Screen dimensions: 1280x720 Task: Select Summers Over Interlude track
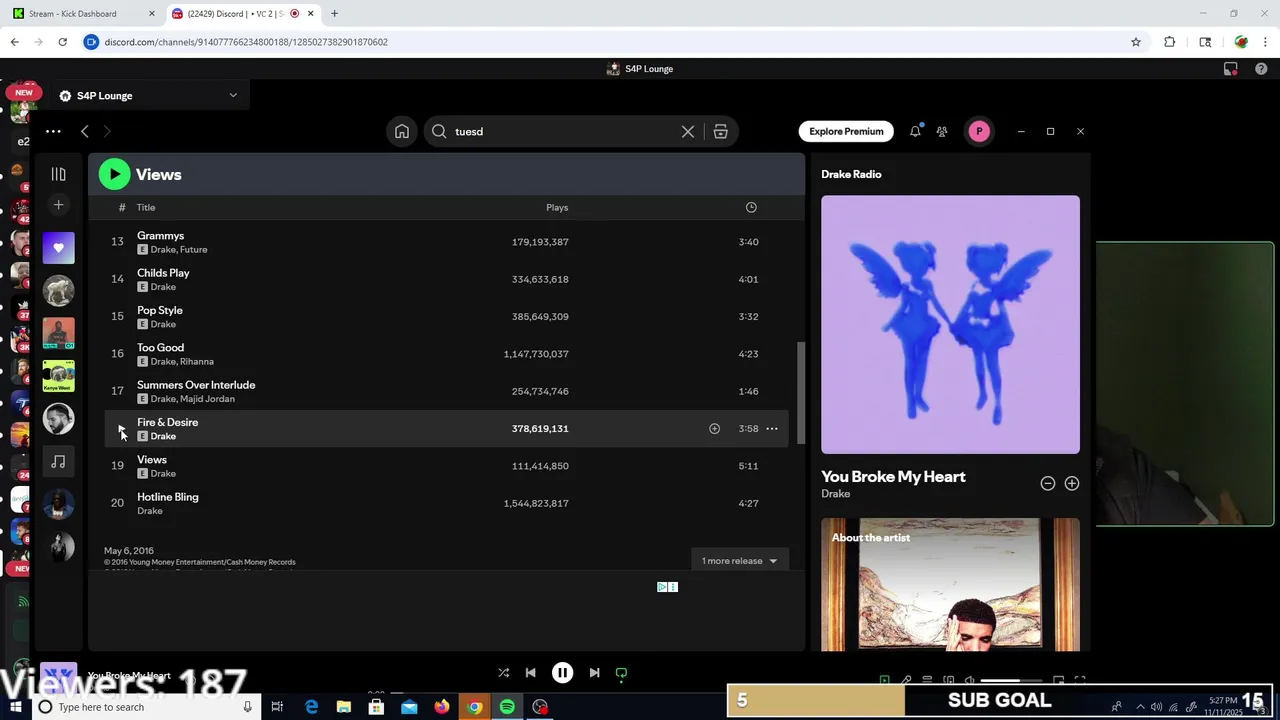[x=446, y=391]
